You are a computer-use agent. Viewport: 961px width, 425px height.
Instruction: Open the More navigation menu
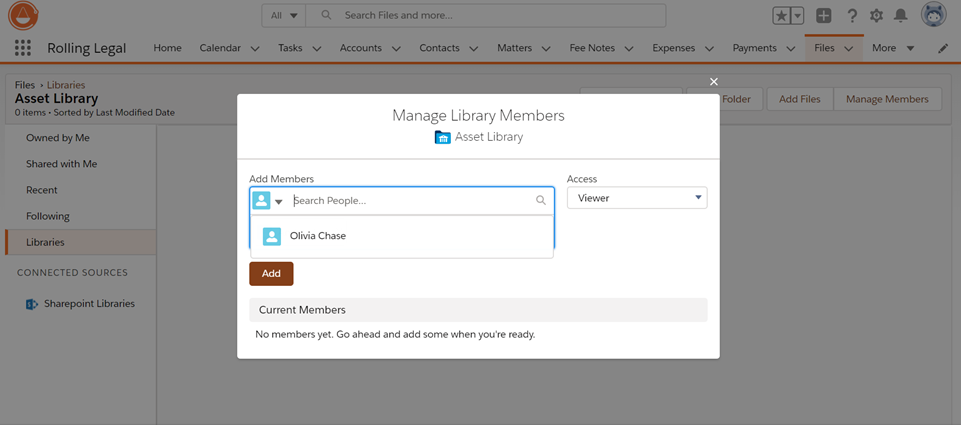892,48
